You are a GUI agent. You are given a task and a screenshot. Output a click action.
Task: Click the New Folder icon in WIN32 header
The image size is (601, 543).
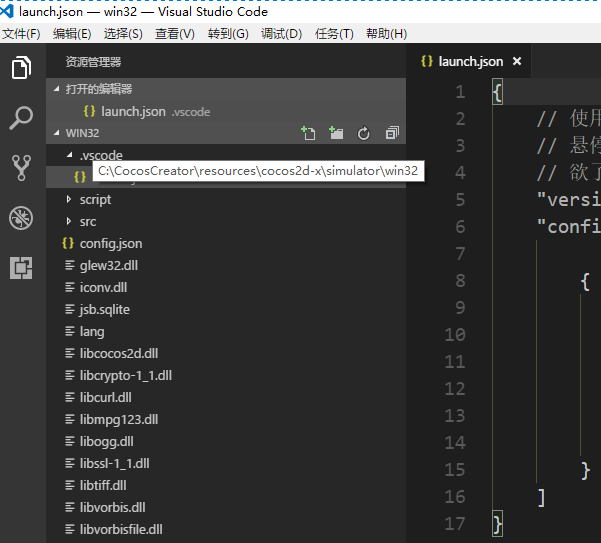pos(336,133)
